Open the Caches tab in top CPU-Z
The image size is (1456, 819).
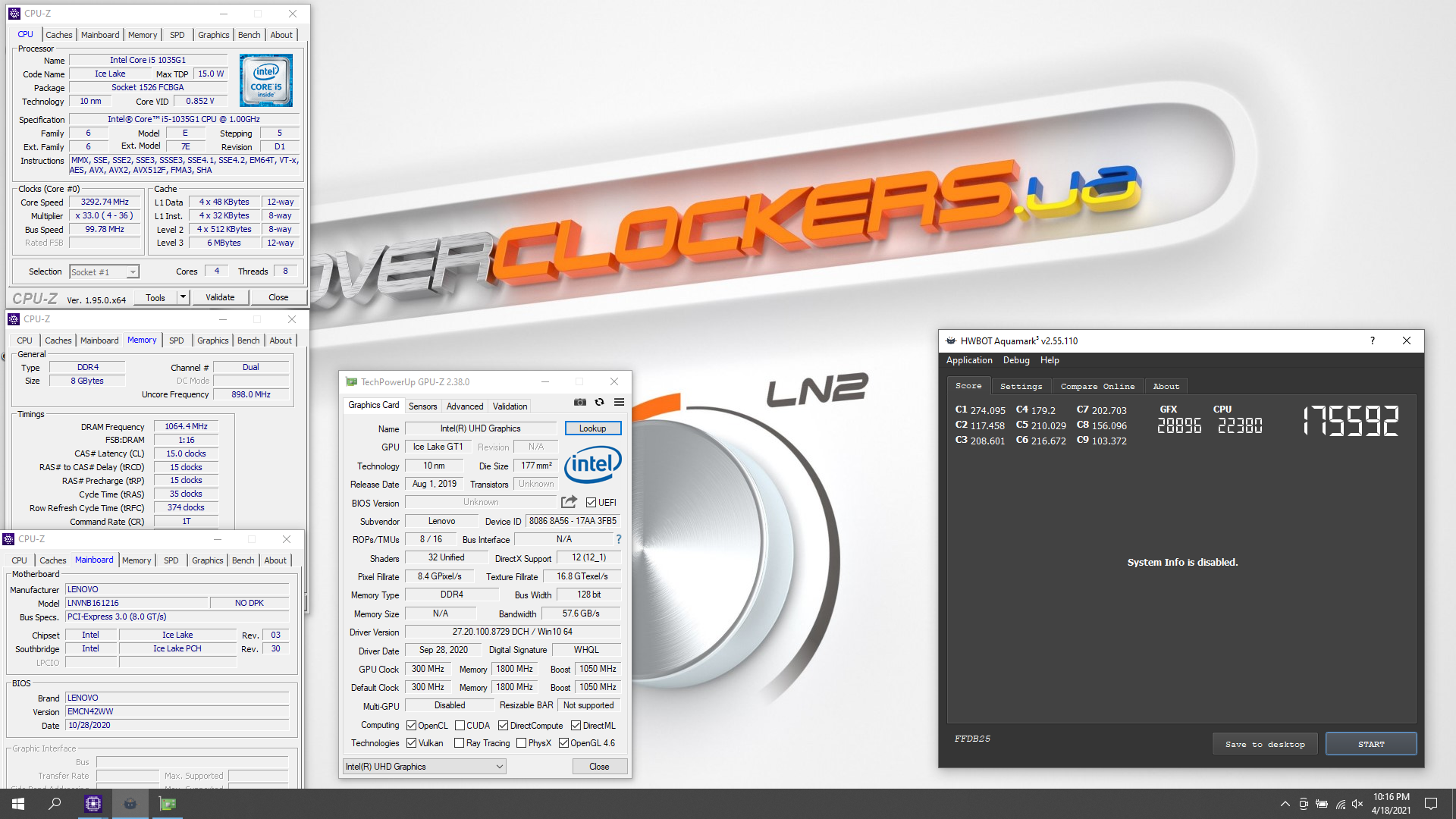coord(59,35)
